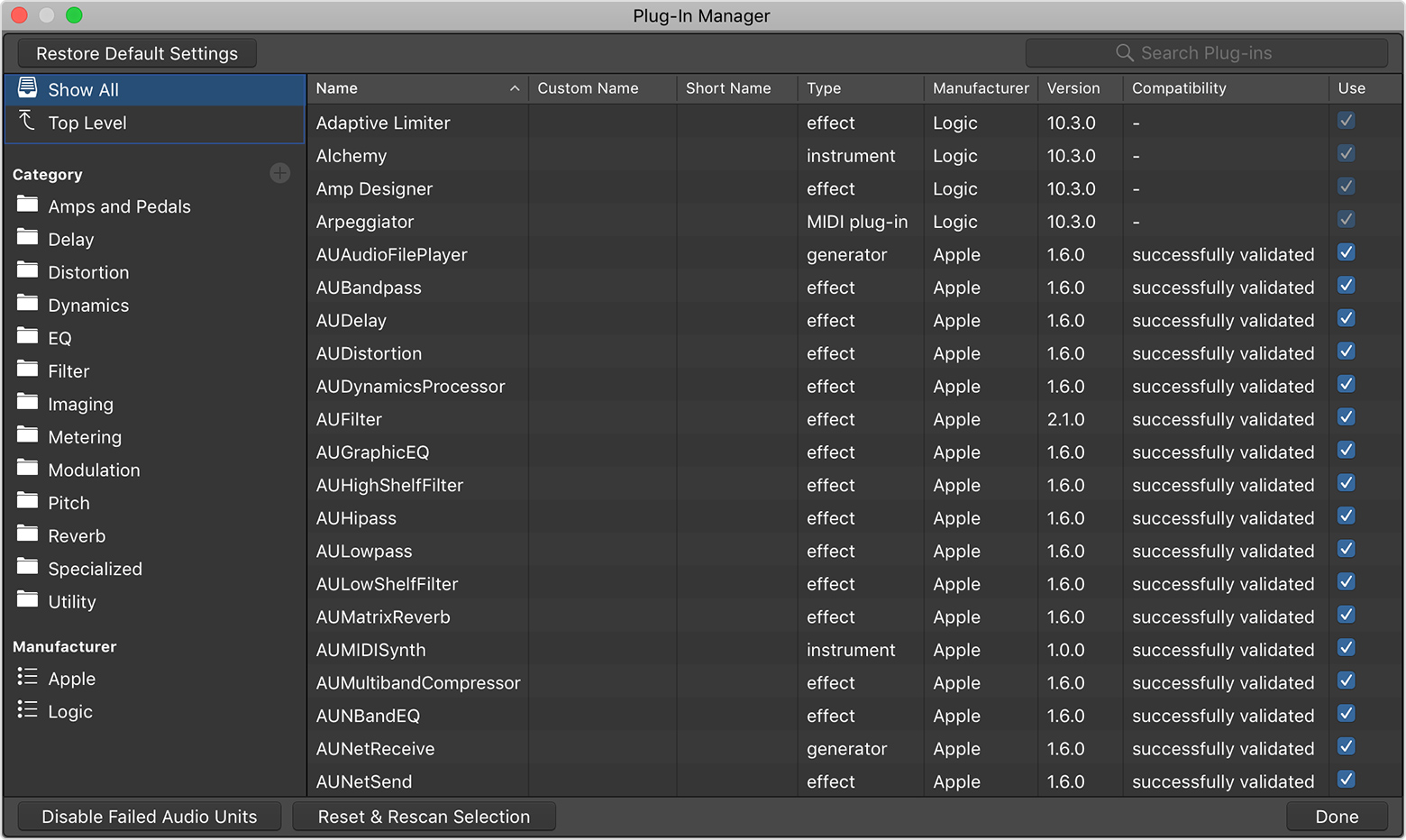Click the Top Level arrow icon
1406x840 pixels.
(x=27, y=121)
